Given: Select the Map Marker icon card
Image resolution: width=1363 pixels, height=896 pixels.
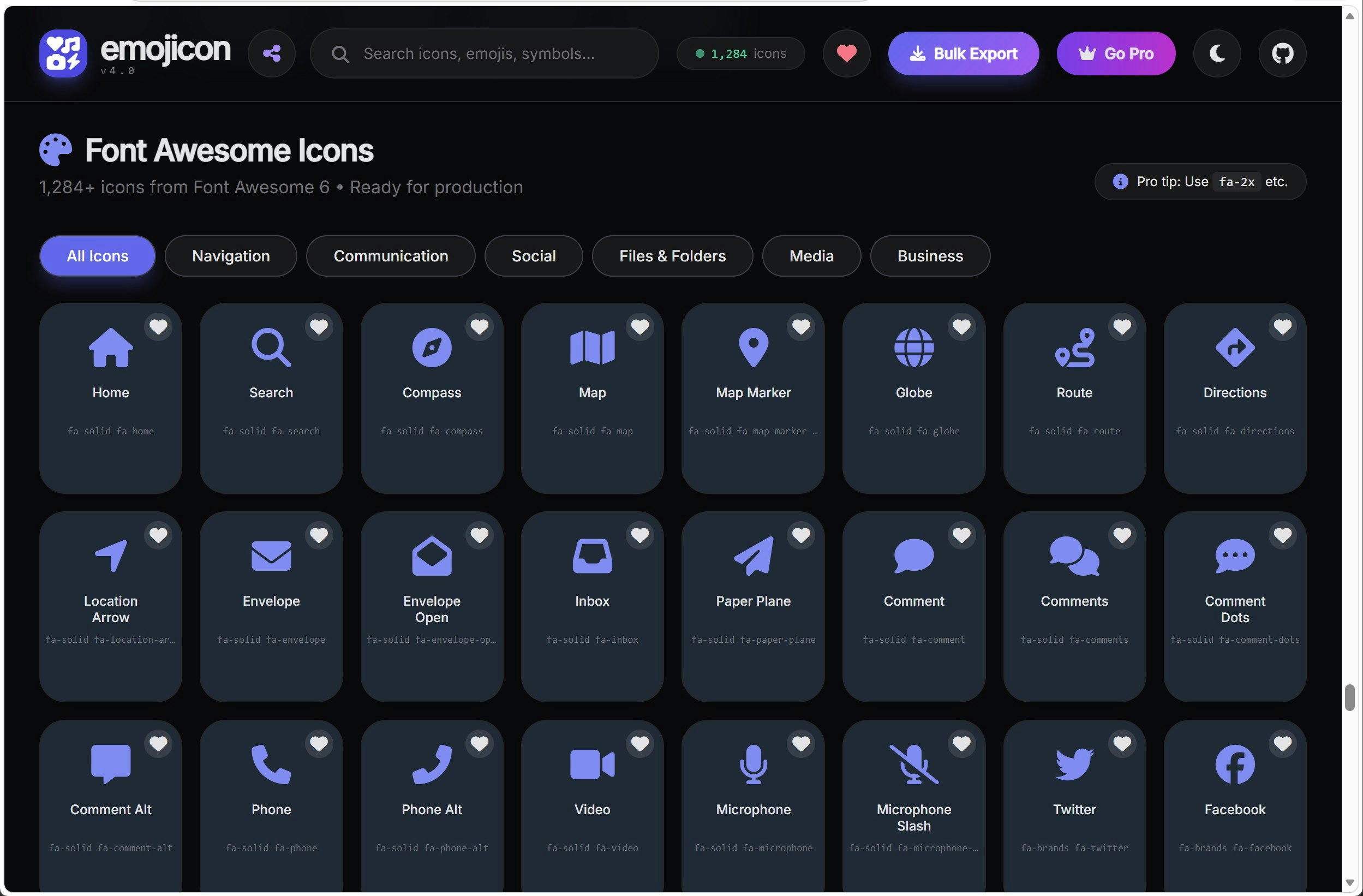Looking at the screenshot, I should pos(753,398).
